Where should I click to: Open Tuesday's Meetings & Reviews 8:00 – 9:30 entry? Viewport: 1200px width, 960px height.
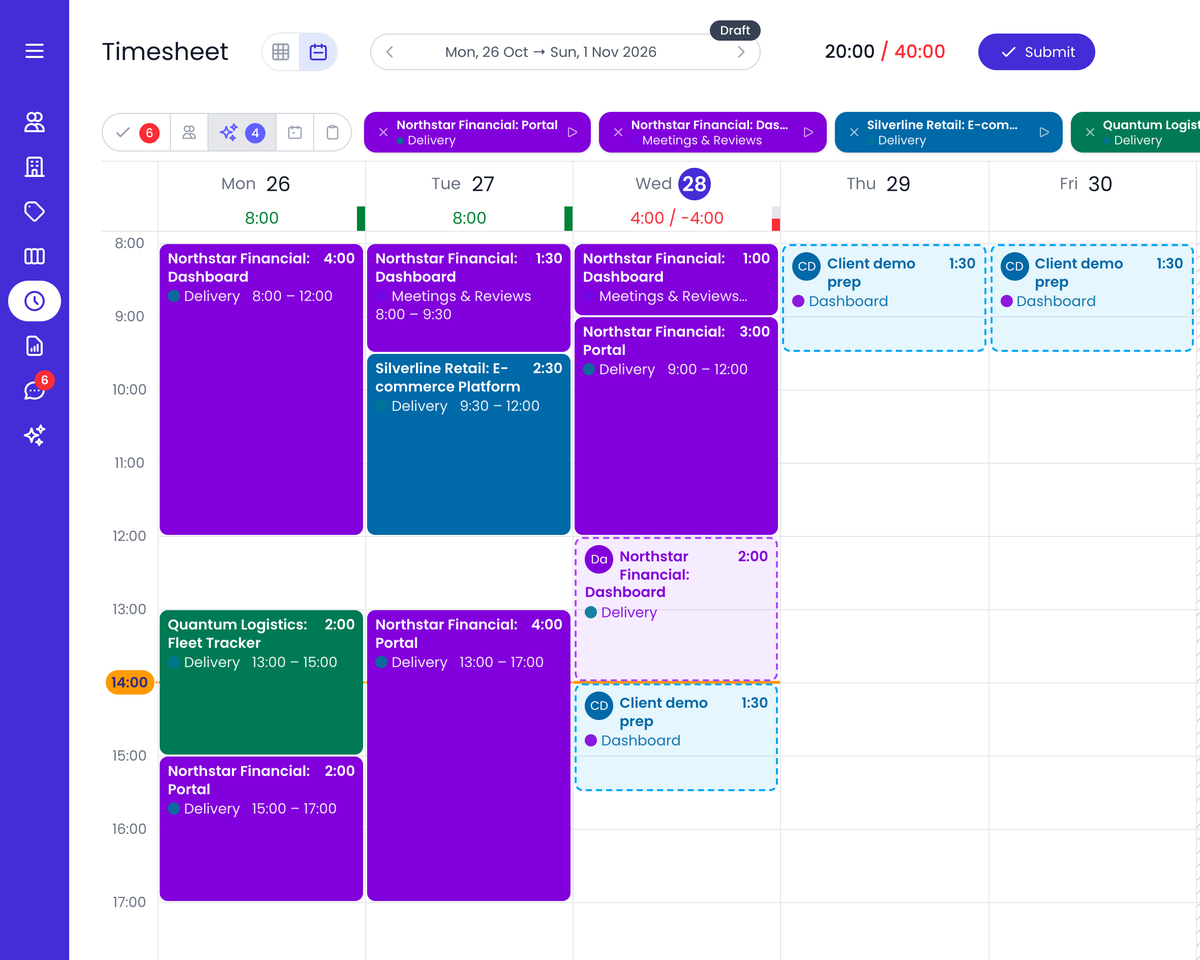point(469,298)
